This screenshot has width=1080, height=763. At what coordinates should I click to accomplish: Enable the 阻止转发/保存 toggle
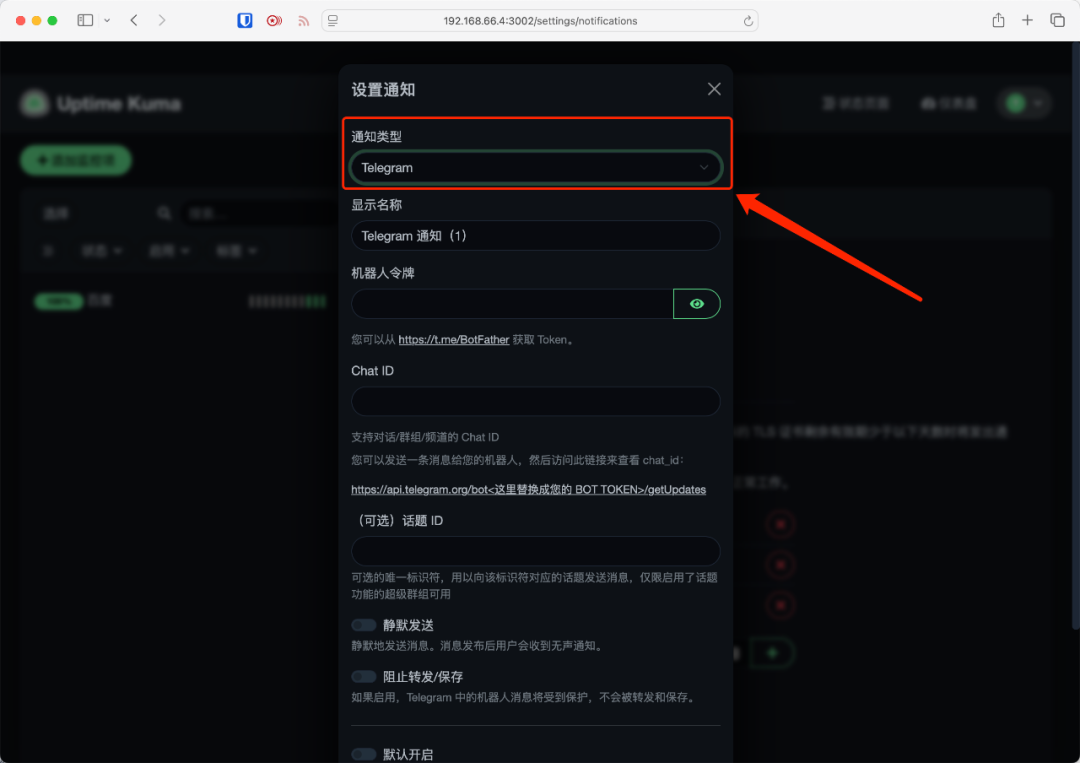[364, 677]
